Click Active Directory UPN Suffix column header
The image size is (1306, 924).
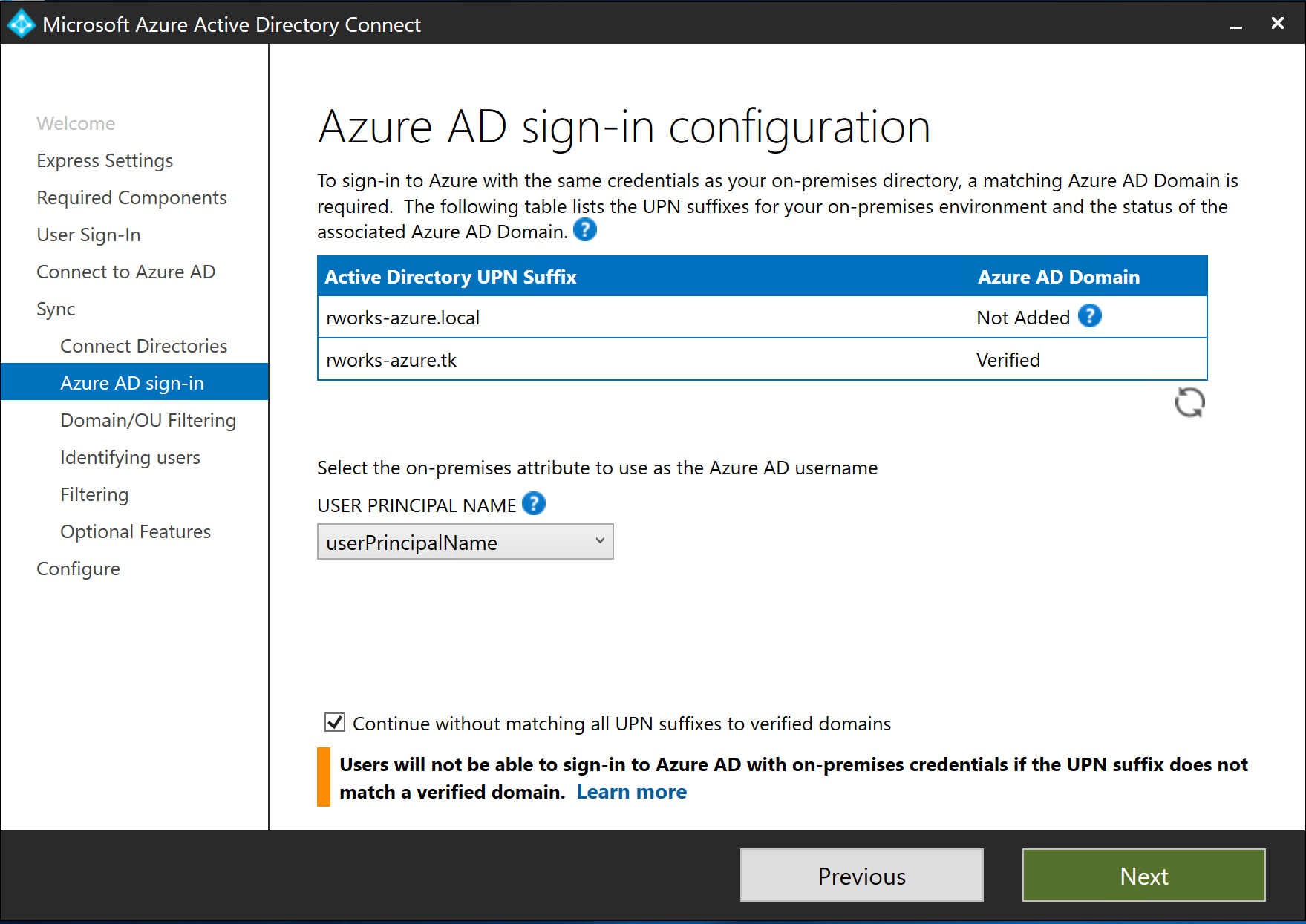coord(451,277)
